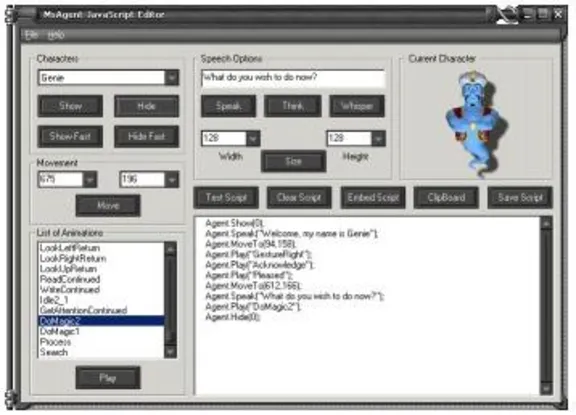Image resolution: width=576 pixels, height=415 pixels.
Task: Click the Agent.Play DoMagic2 script line
Action: [253, 306]
